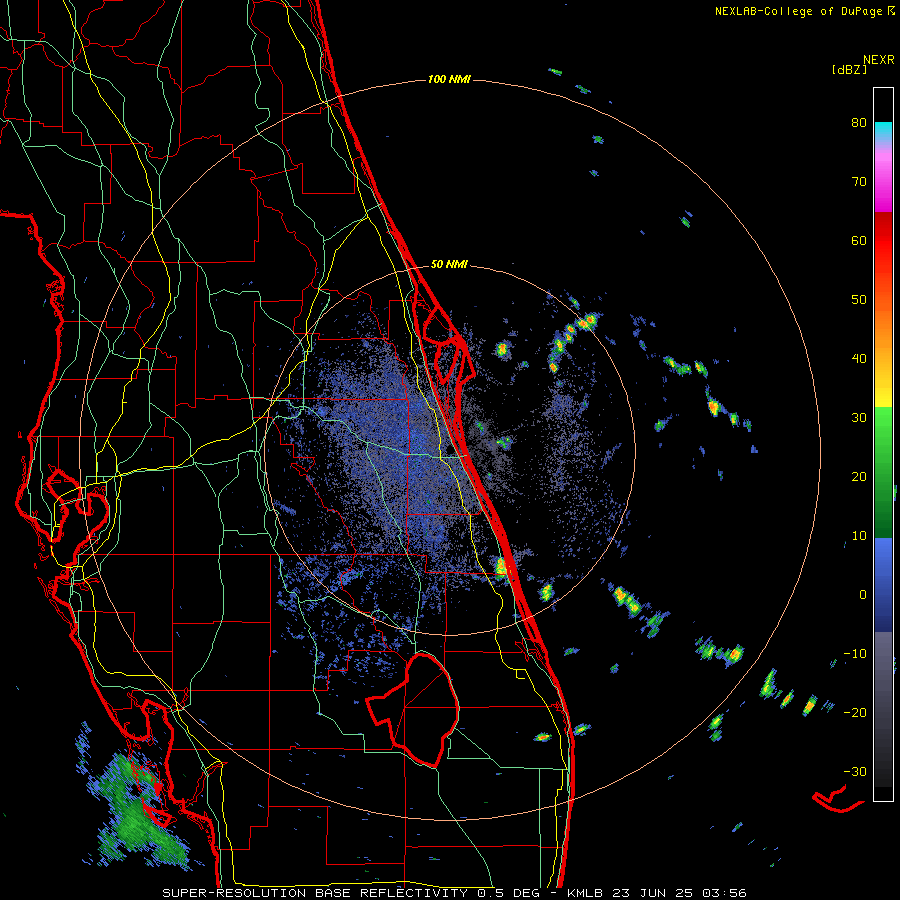Click the NEXLAB-College of DuPage label
This screenshot has width=900, height=900.
[x=804, y=11]
